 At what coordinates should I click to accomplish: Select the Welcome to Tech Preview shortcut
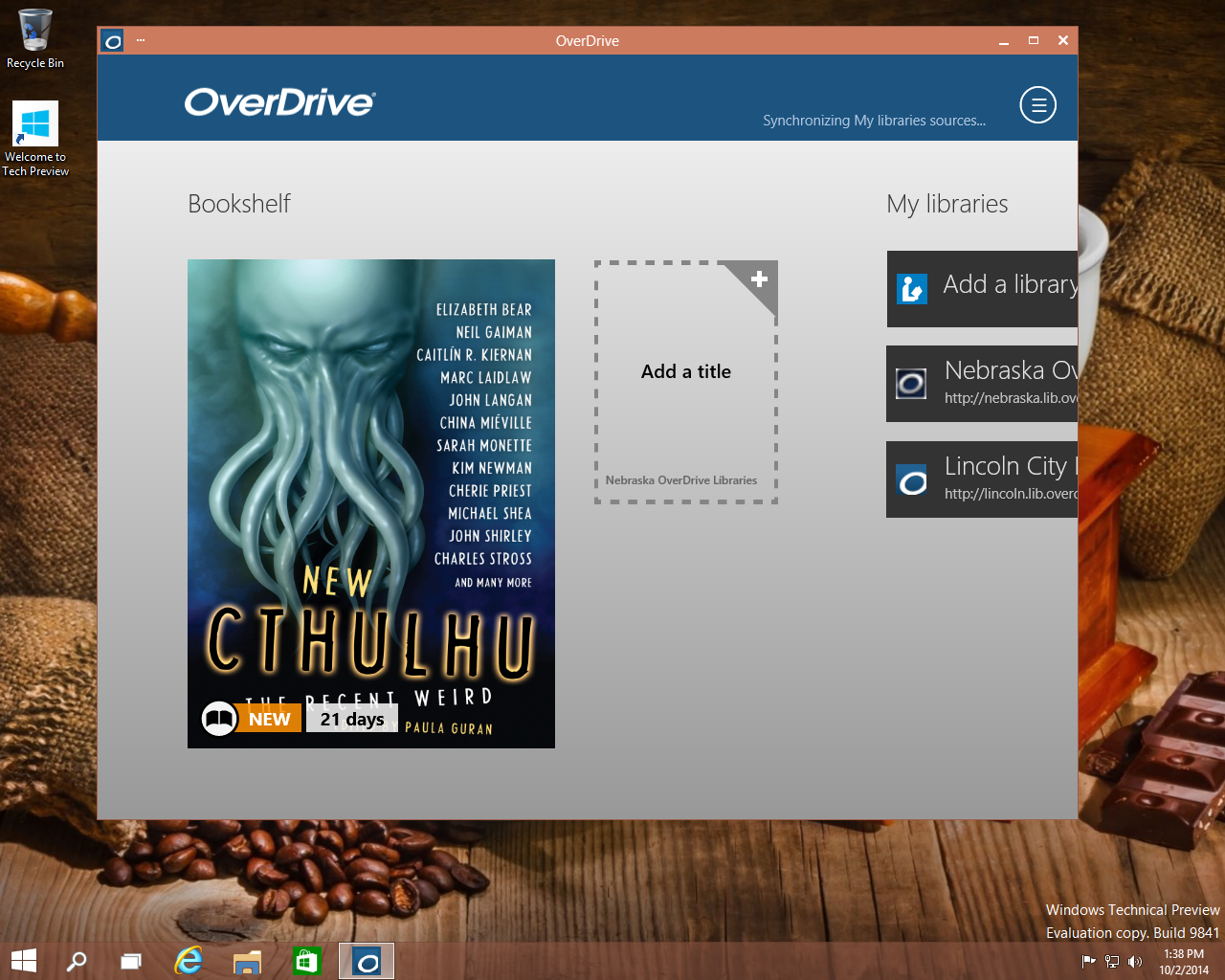35,139
